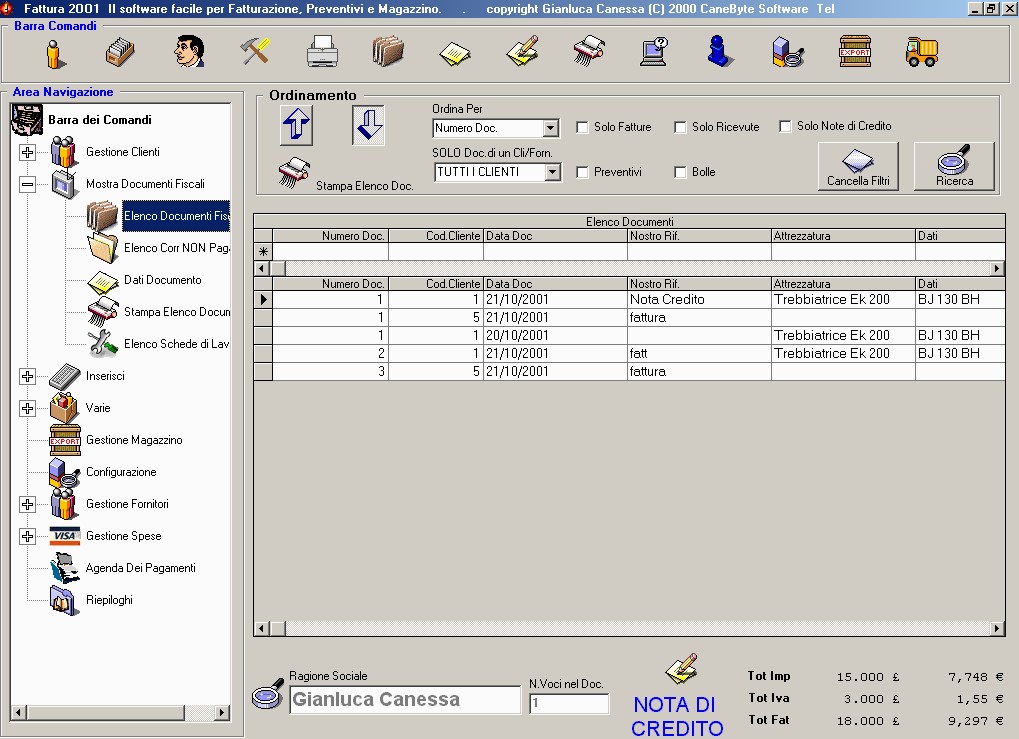Click the Cancella Filtri button
This screenshot has width=1019, height=739.
click(858, 166)
